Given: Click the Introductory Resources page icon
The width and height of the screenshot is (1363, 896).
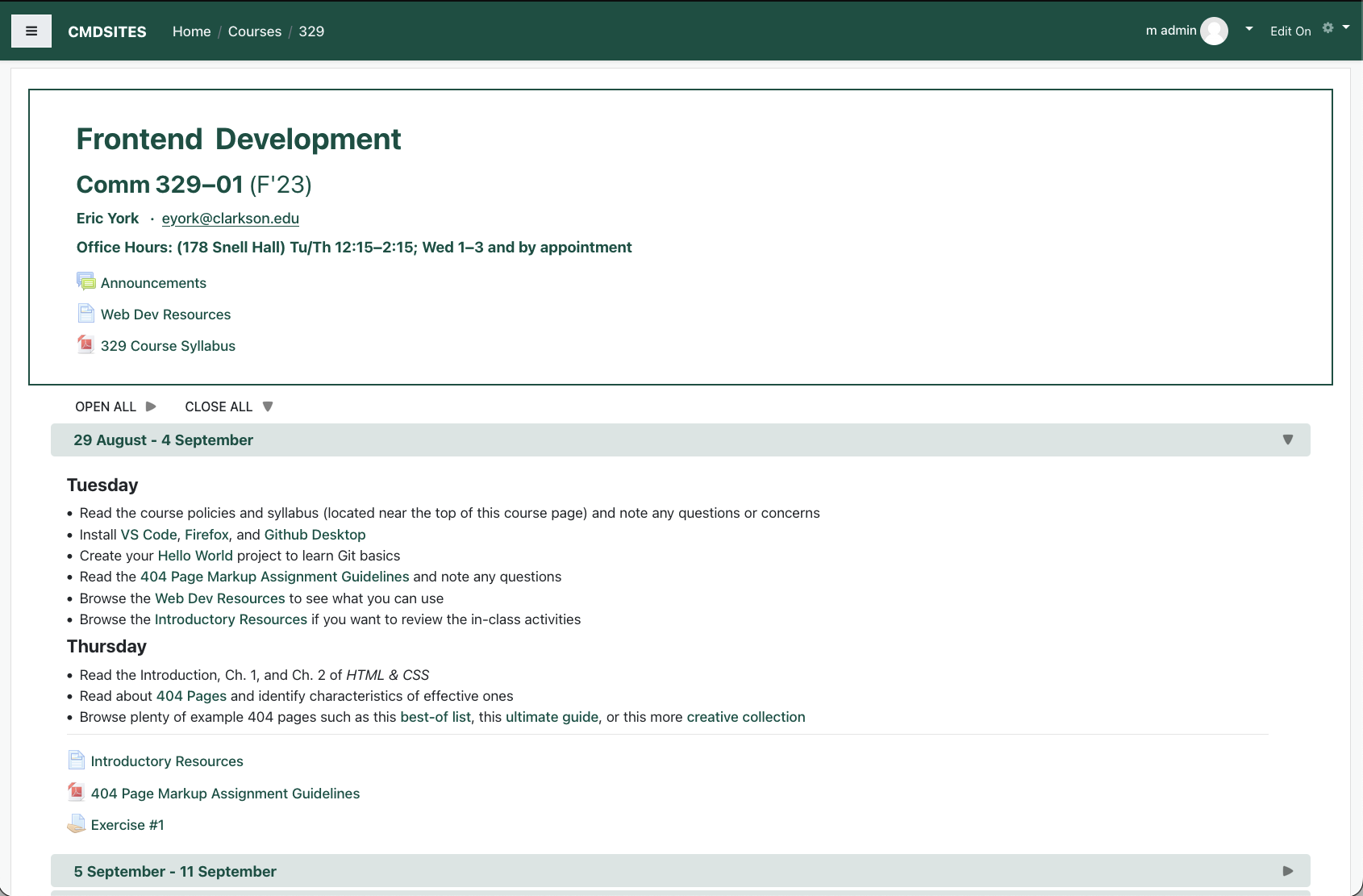Looking at the screenshot, I should (77, 760).
